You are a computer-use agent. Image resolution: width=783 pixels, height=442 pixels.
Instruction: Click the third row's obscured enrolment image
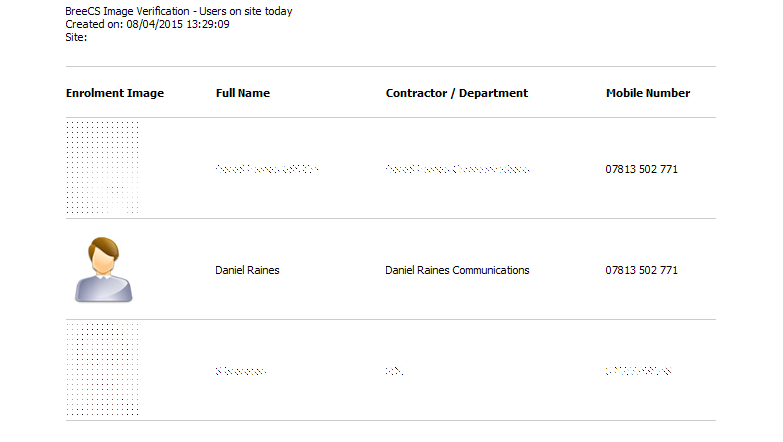[x=102, y=369]
